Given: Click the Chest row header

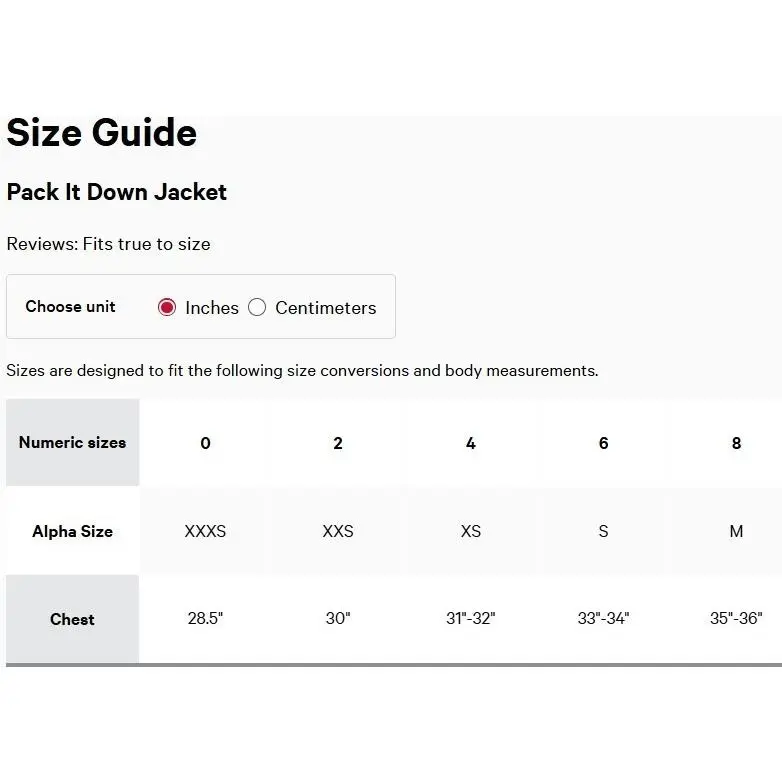Looking at the screenshot, I should click(x=72, y=619).
